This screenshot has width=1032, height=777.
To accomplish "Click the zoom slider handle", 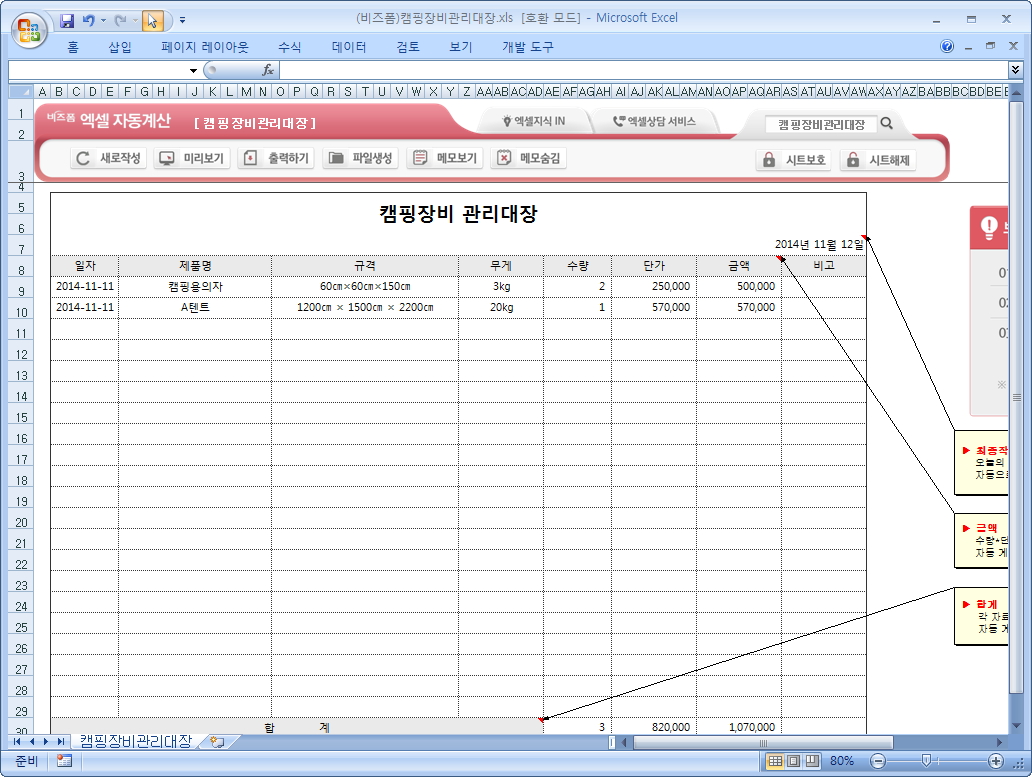I will click(x=926, y=761).
